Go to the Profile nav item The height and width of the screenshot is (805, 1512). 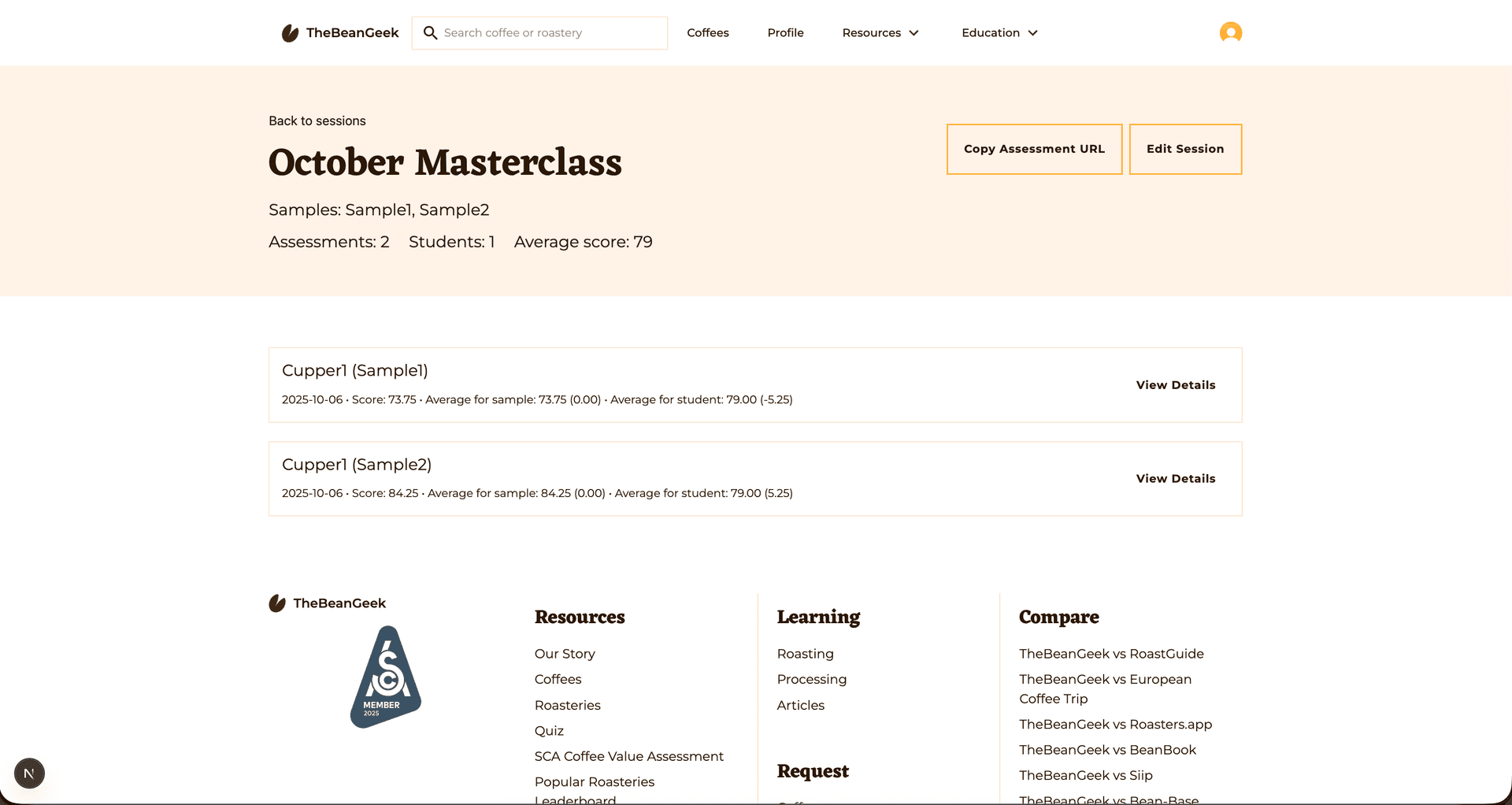point(785,33)
